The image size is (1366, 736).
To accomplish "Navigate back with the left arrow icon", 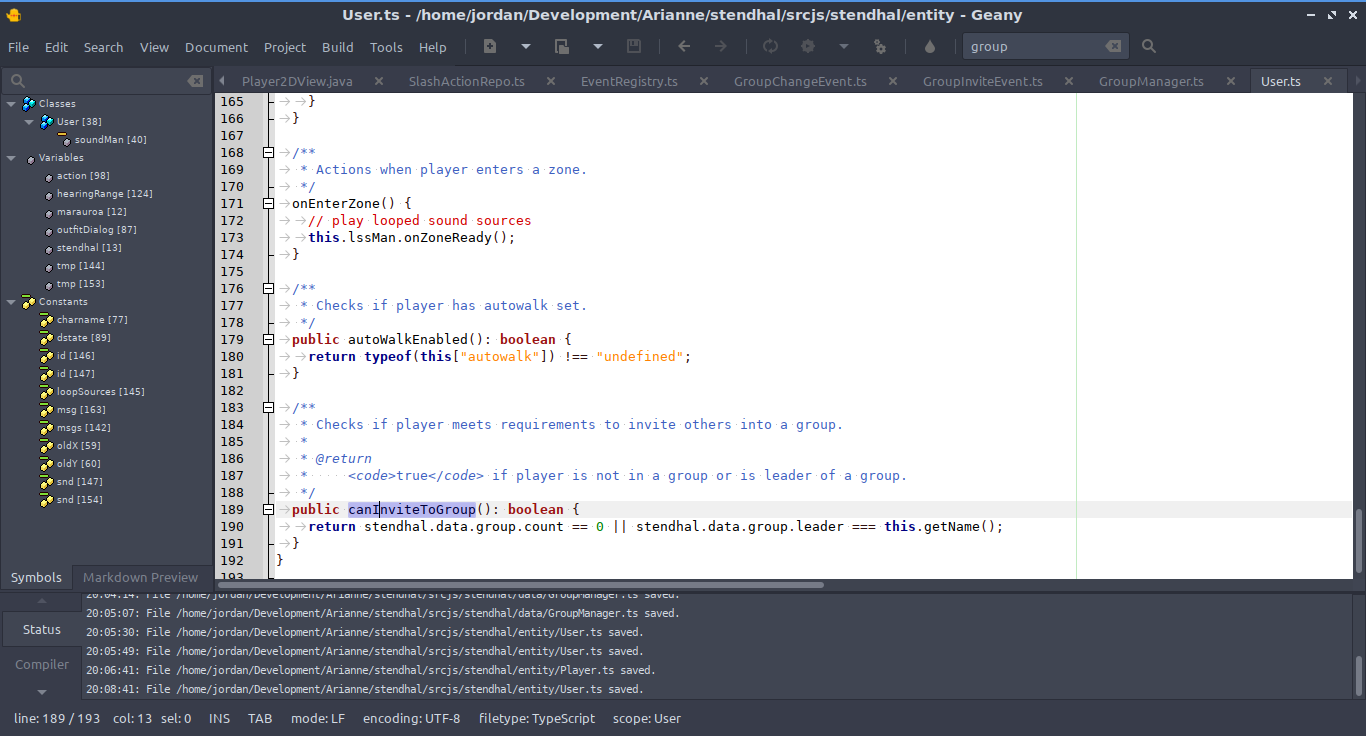I will (684, 46).
